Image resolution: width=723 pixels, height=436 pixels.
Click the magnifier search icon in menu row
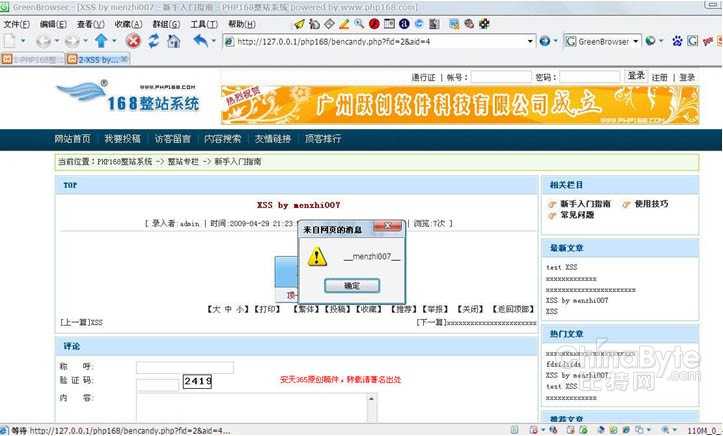359,24
